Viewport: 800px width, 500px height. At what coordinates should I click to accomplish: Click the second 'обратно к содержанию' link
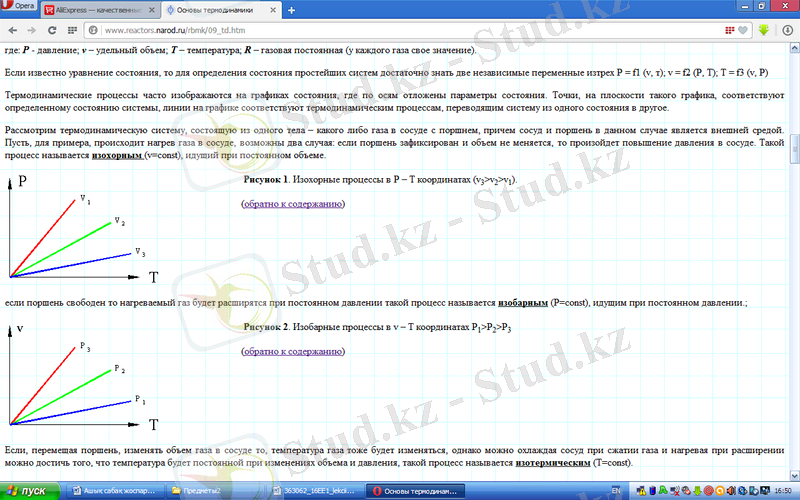(293, 352)
